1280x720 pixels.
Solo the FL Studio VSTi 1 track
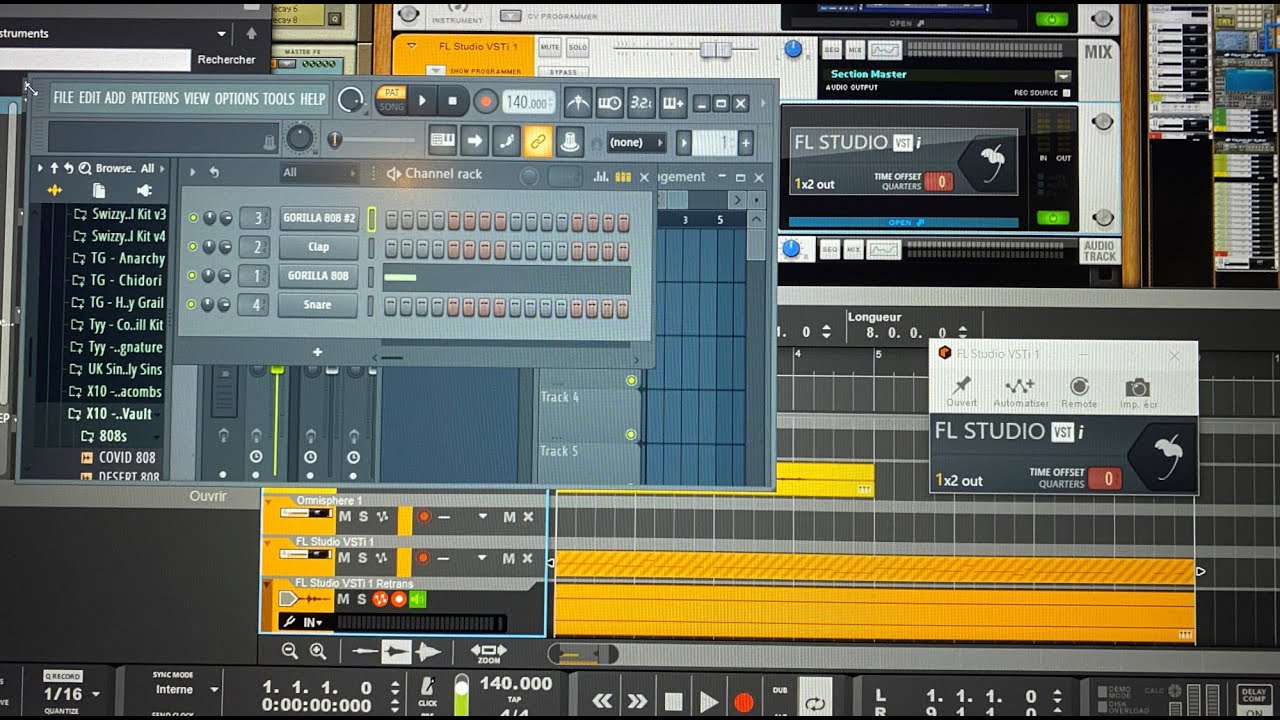click(x=363, y=558)
